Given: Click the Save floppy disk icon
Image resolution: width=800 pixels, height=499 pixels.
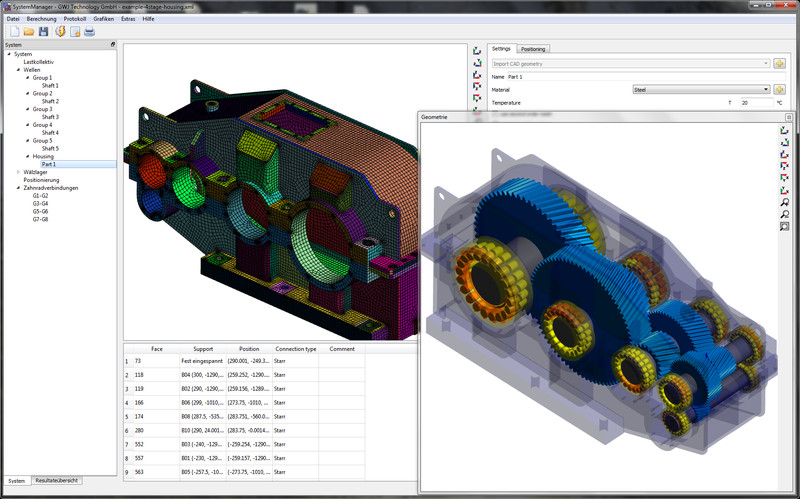Looking at the screenshot, I should click(x=43, y=32).
